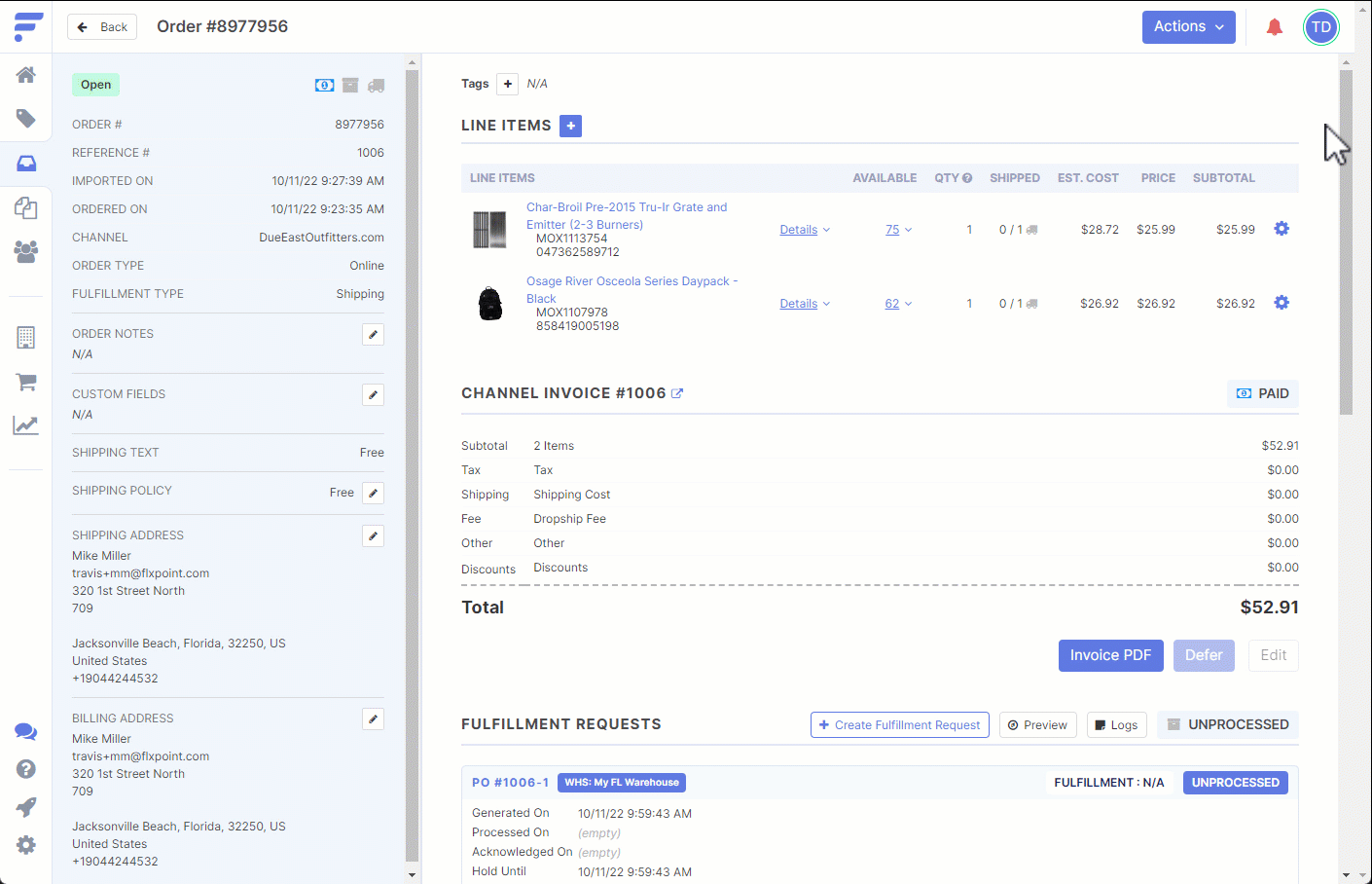Click the Defer button
The height and width of the screenshot is (884, 1372).
click(1204, 655)
